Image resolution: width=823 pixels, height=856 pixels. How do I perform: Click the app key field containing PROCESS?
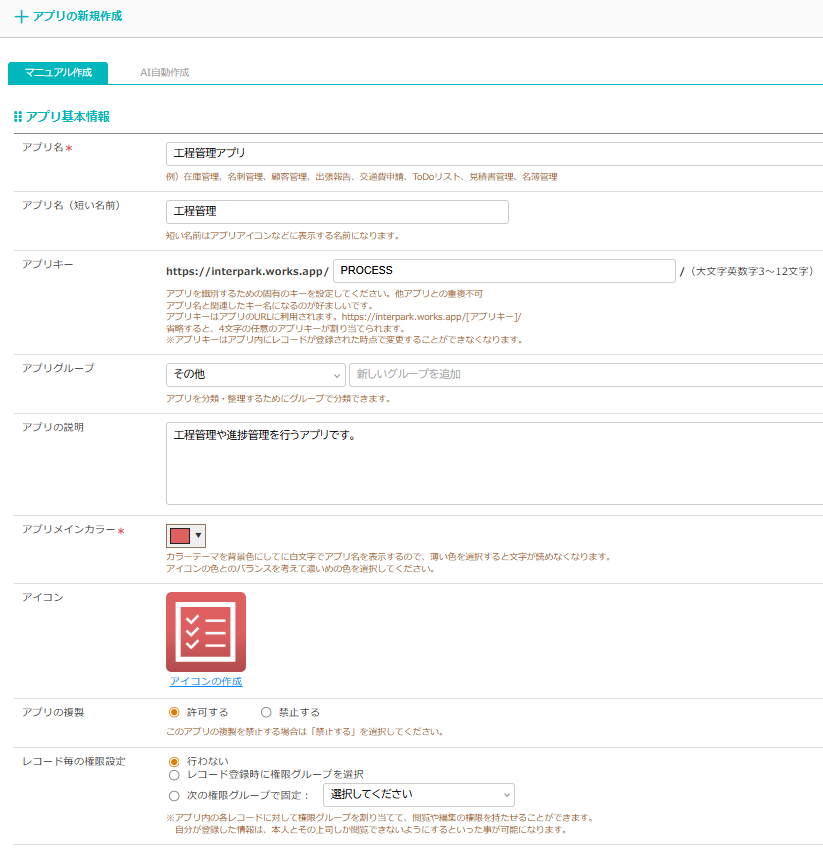(504, 271)
